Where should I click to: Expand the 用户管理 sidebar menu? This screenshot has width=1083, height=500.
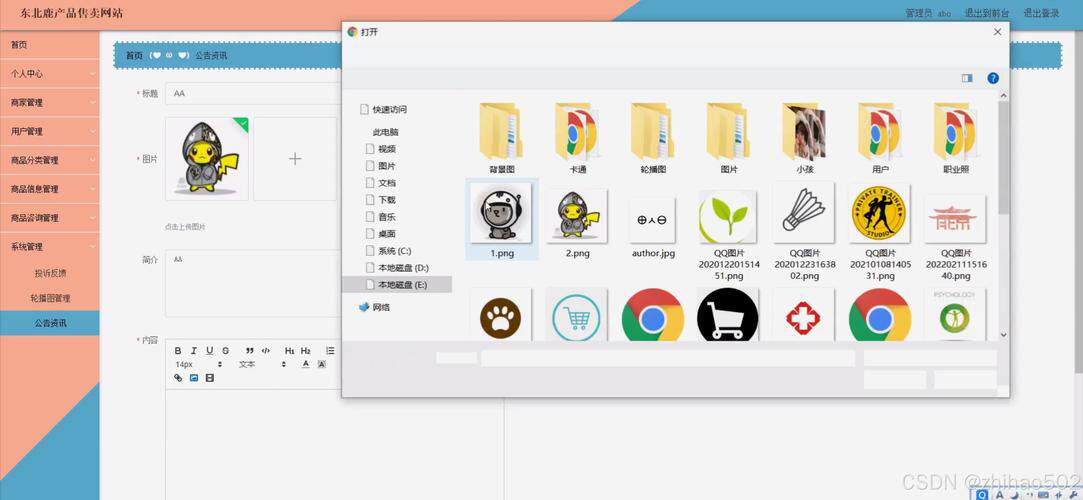click(x=50, y=131)
